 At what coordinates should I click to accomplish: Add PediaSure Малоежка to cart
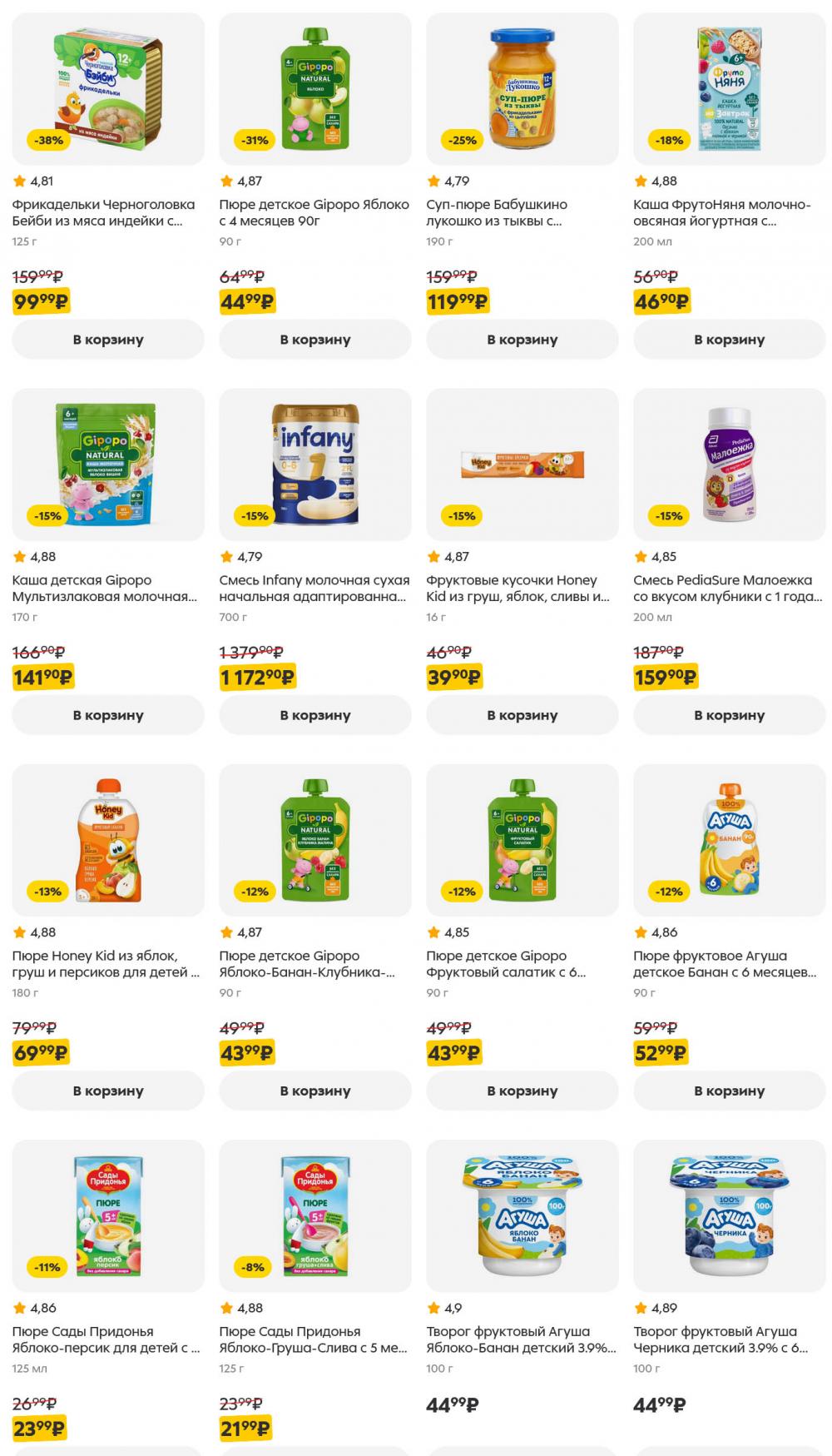[729, 715]
